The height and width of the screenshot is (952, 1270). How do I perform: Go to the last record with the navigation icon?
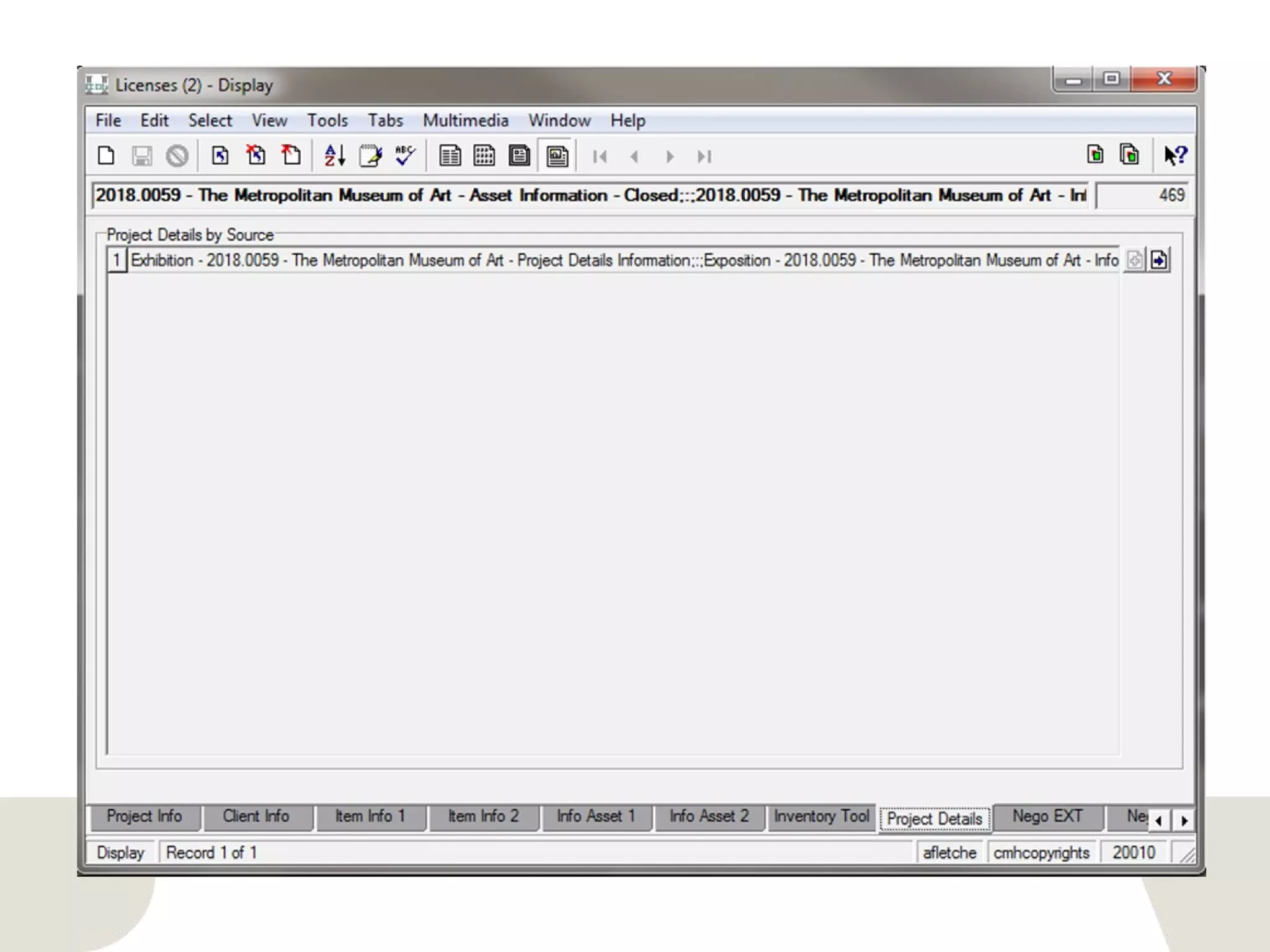[704, 156]
